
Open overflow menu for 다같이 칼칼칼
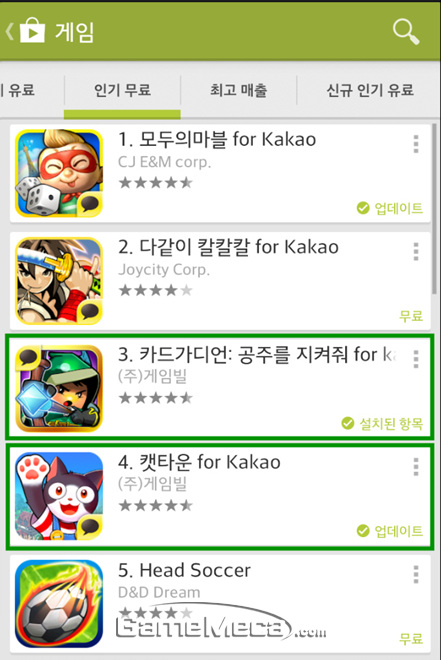click(x=416, y=251)
